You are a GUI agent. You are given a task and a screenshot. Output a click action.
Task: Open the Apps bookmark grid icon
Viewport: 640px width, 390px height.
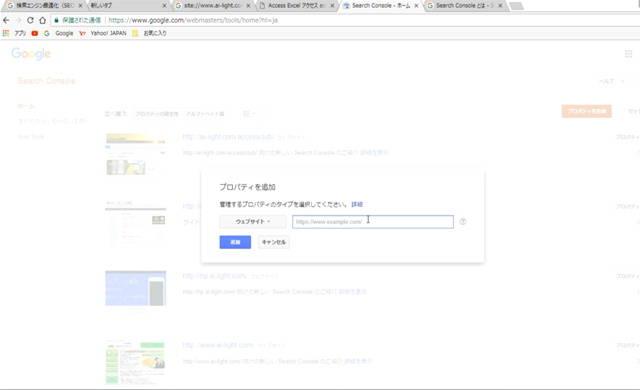coord(6,33)
